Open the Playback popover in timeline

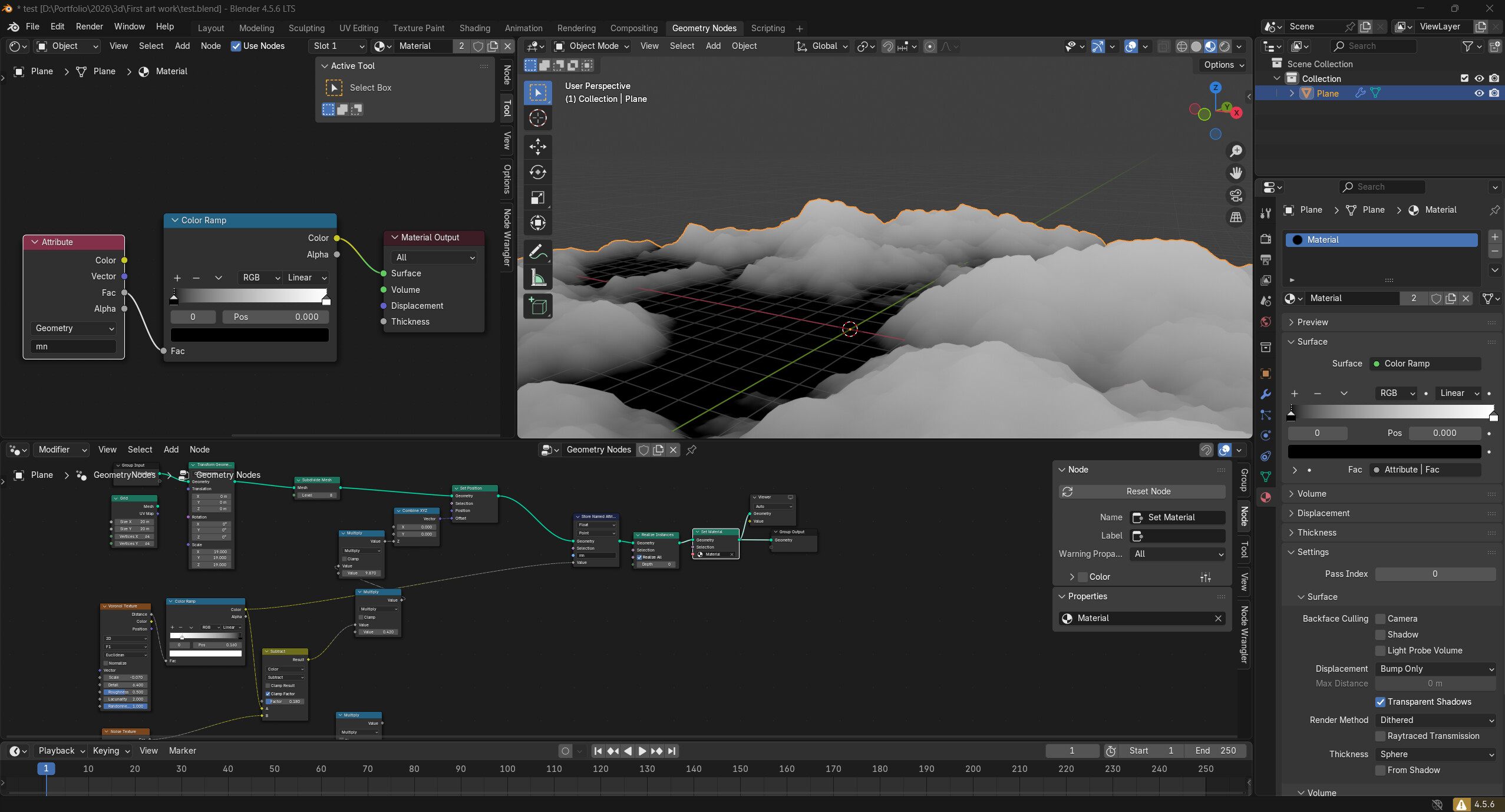tap(61, 751)
